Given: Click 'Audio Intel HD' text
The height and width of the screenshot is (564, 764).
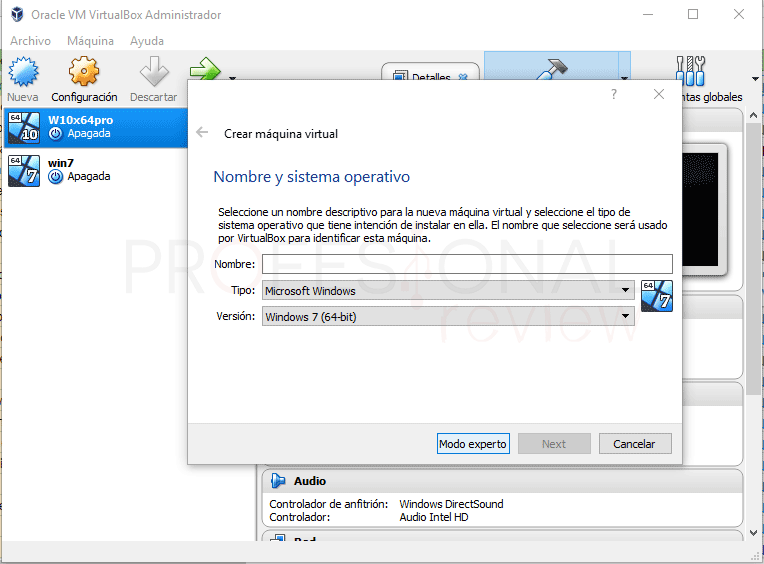Looking at the screenshot, I should (x=434, y=517).
